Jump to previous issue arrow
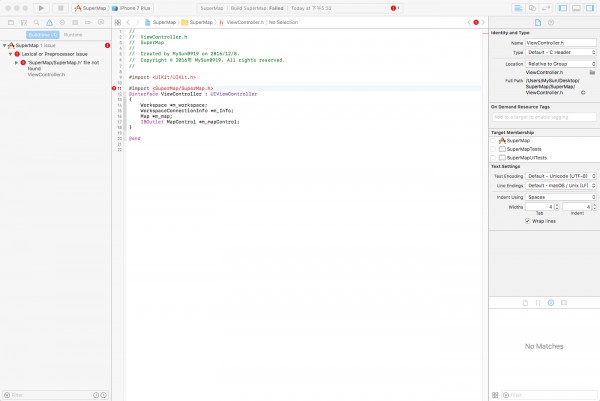Screen dimensions: 600x401 click(469, 23)
